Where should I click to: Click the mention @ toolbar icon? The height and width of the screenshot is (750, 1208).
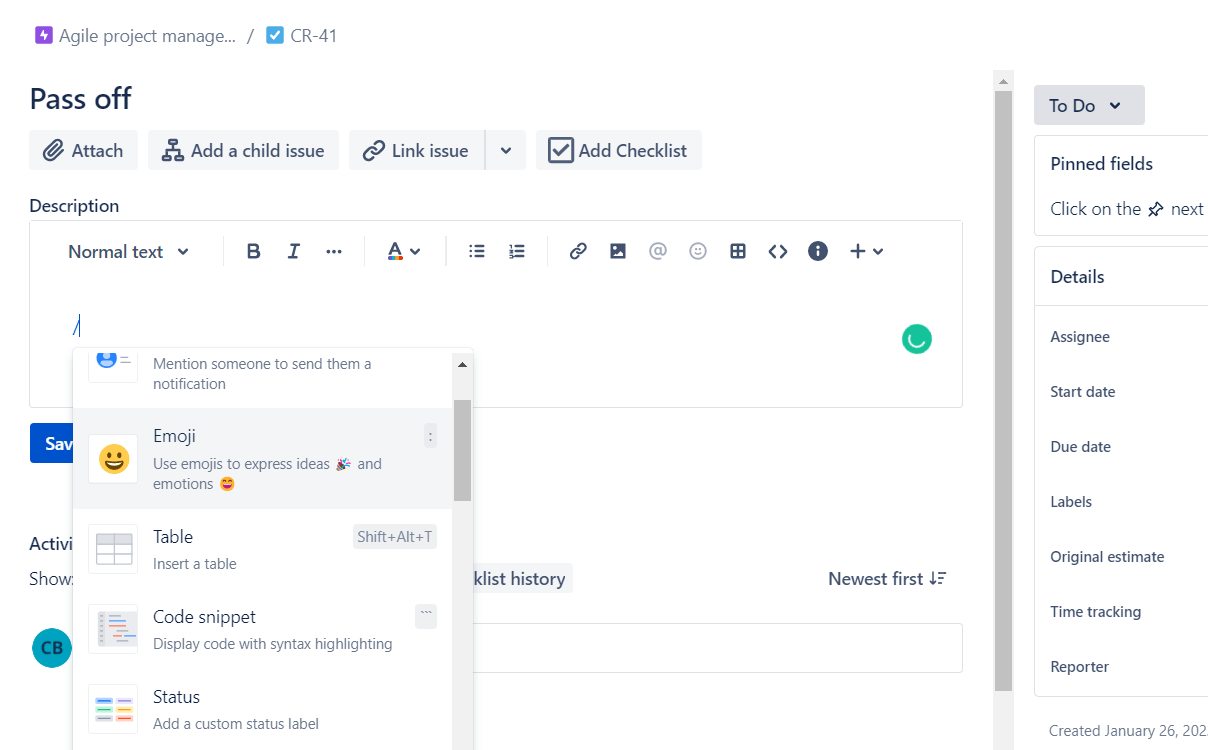[x=657, y=252]
